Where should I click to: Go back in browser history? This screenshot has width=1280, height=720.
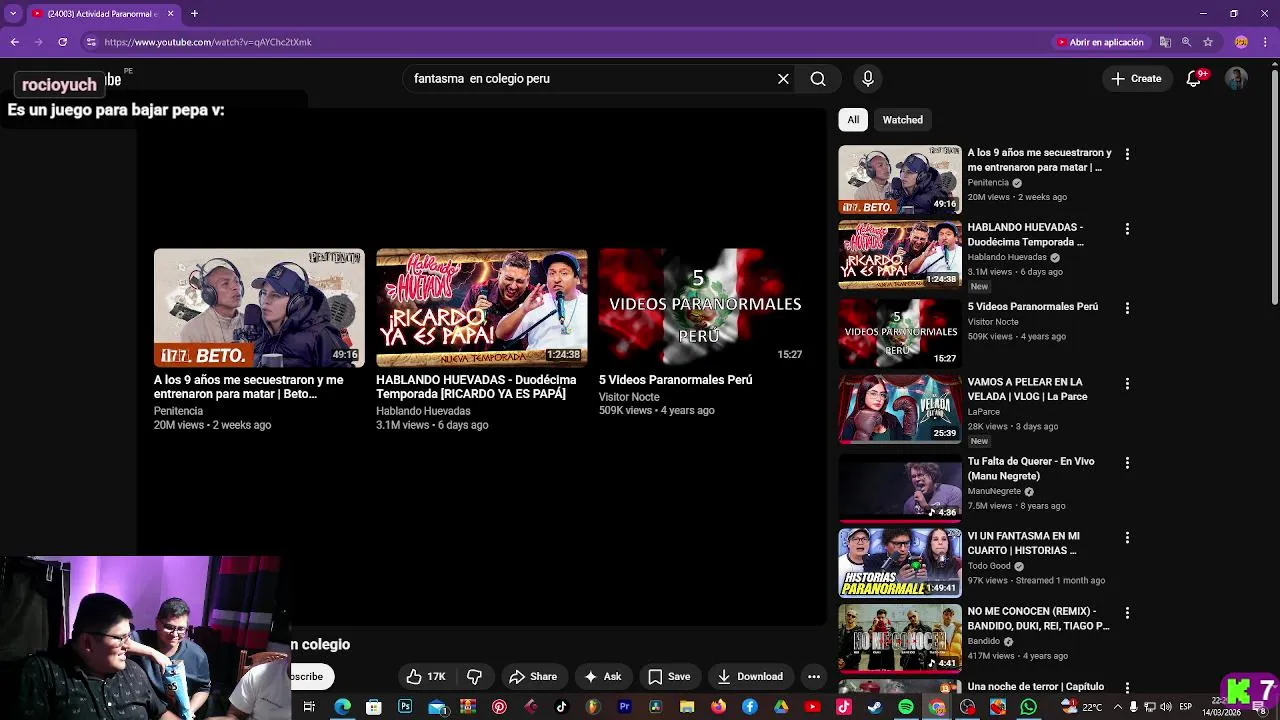[x=14, y=42]
